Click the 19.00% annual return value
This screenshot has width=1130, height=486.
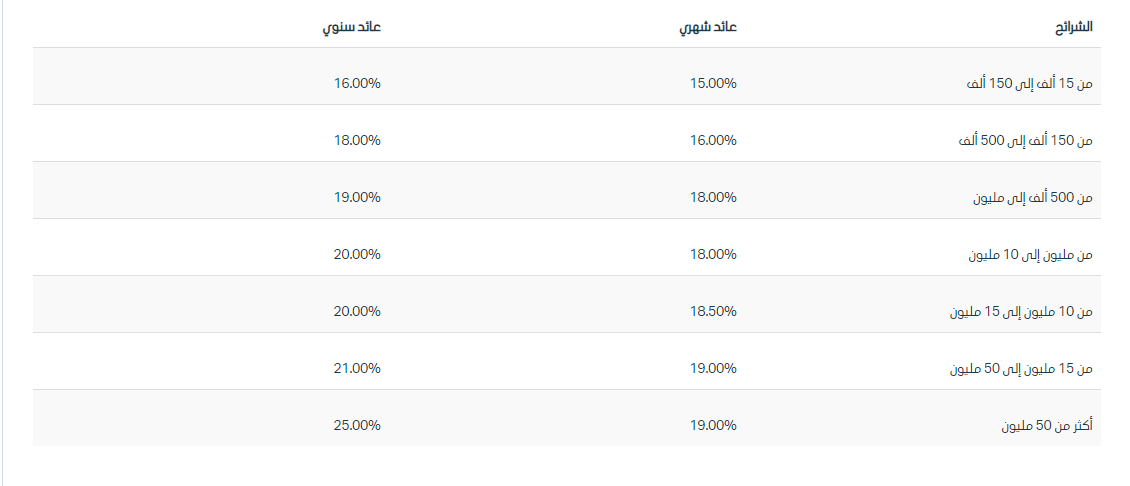tap(357, 197)
